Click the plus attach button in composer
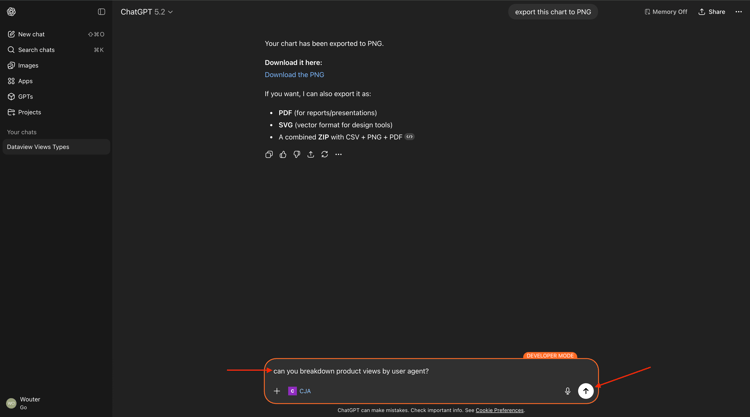 [276, 391]
